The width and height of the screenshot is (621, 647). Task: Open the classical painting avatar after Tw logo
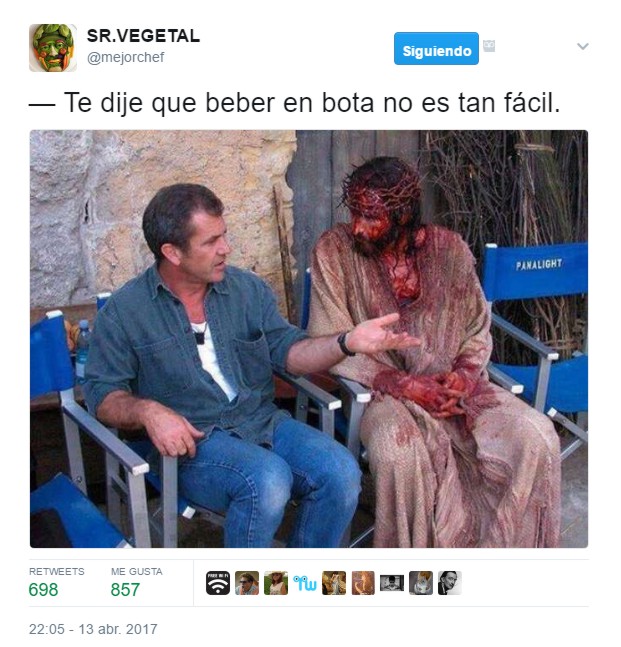[334, 583]
